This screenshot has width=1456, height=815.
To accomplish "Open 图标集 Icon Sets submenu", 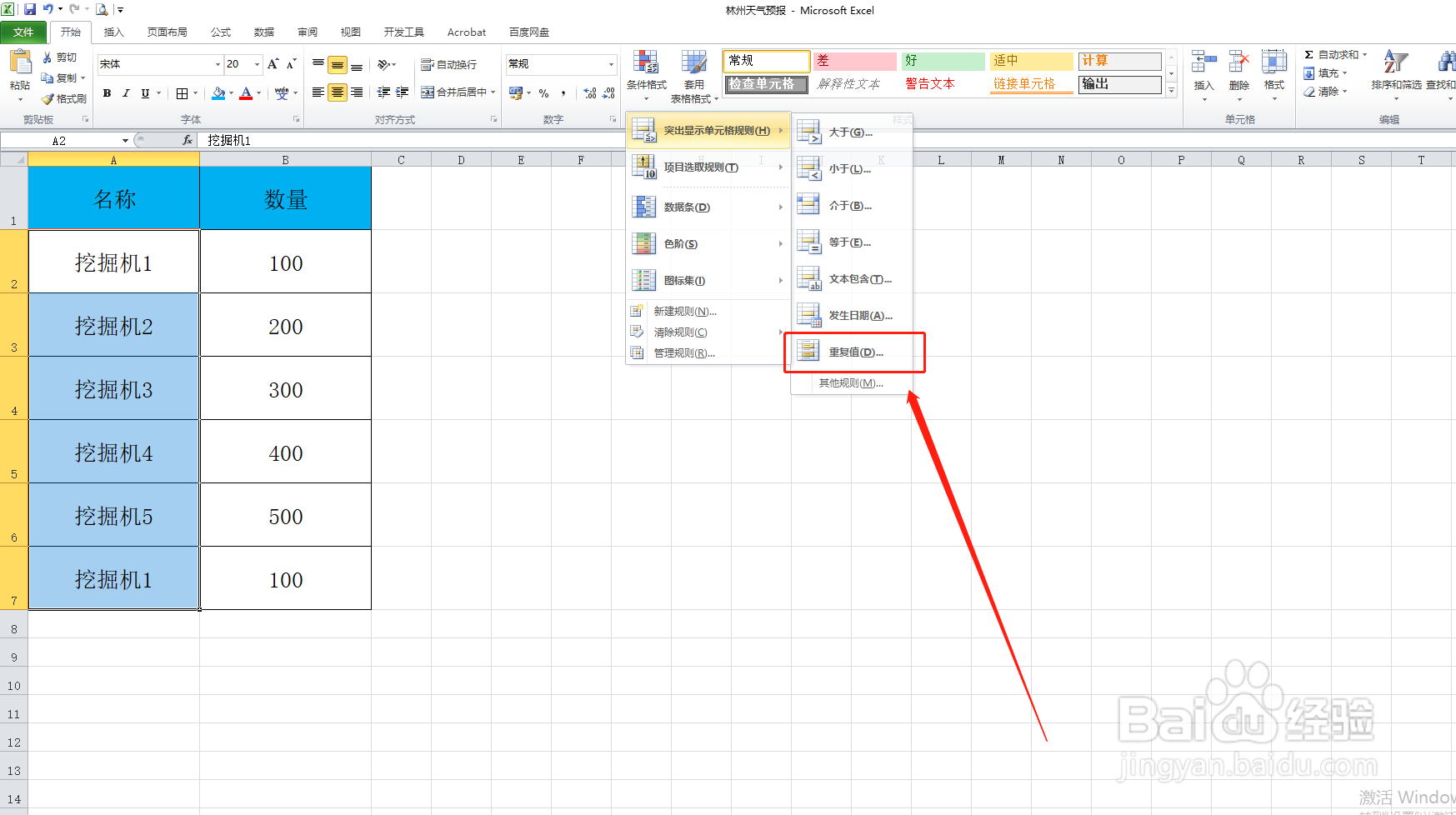I will tap(708, 281).
